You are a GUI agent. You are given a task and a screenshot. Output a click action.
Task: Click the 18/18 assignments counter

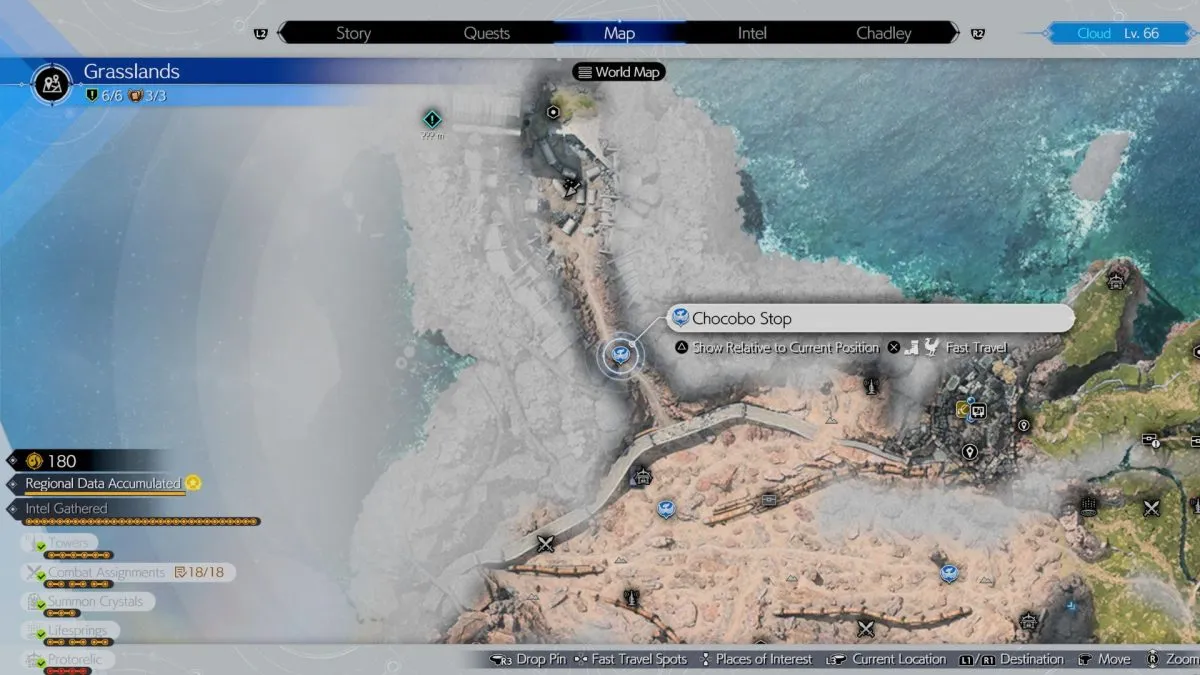(x=199, y=573)
